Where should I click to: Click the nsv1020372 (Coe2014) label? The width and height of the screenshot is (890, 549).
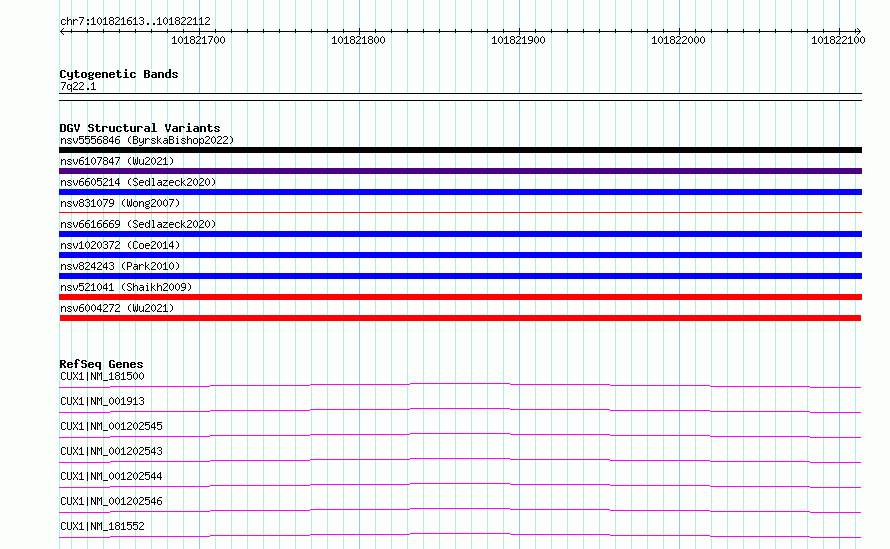[x=120, y=245]
